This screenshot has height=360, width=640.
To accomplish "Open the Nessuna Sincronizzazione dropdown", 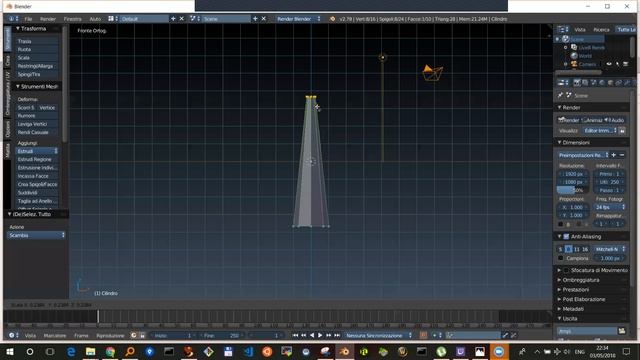I will pos(378,335).
